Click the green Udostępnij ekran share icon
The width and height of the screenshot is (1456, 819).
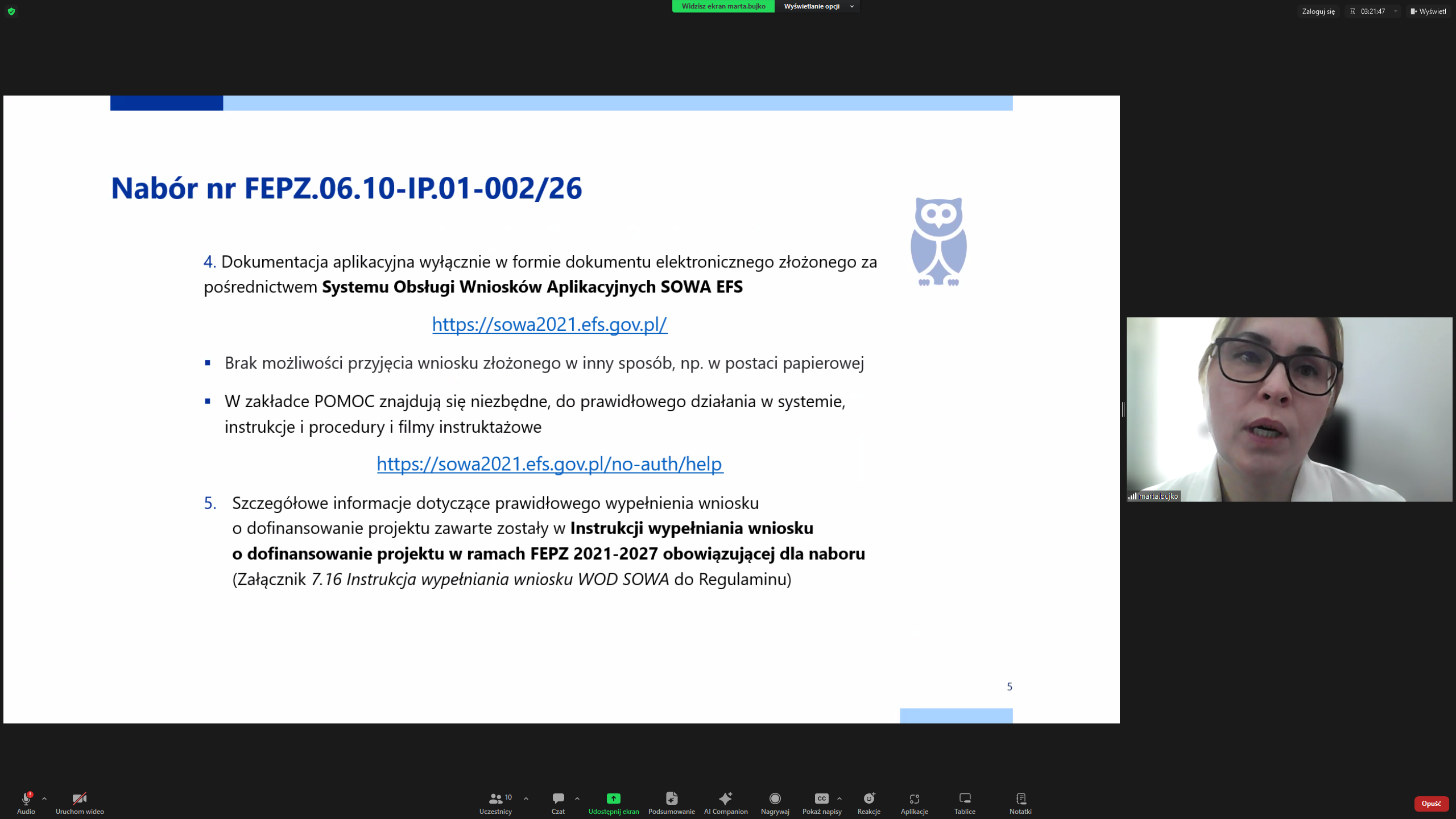(613, 798)
